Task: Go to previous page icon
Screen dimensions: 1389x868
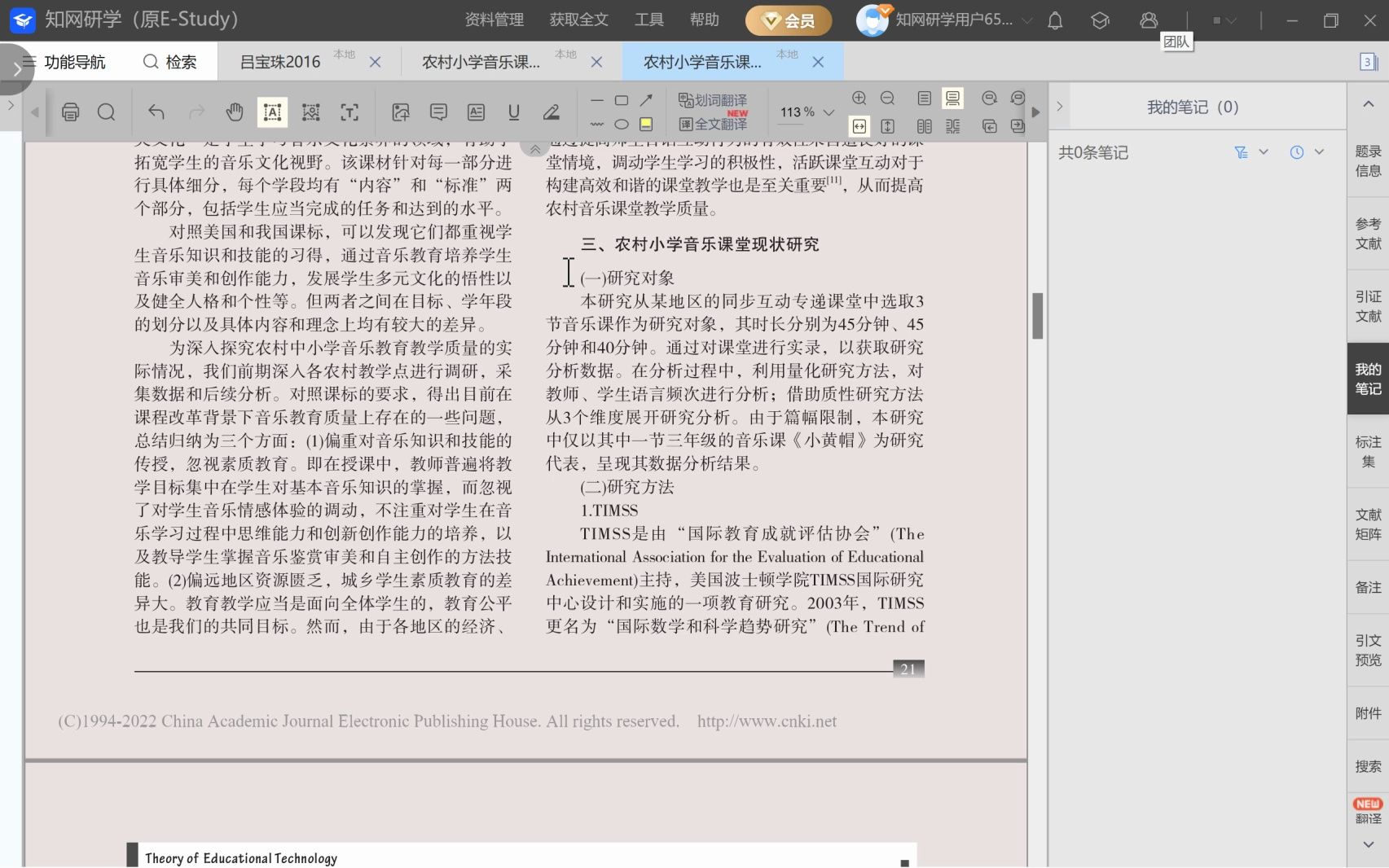Action: (990, 126)
